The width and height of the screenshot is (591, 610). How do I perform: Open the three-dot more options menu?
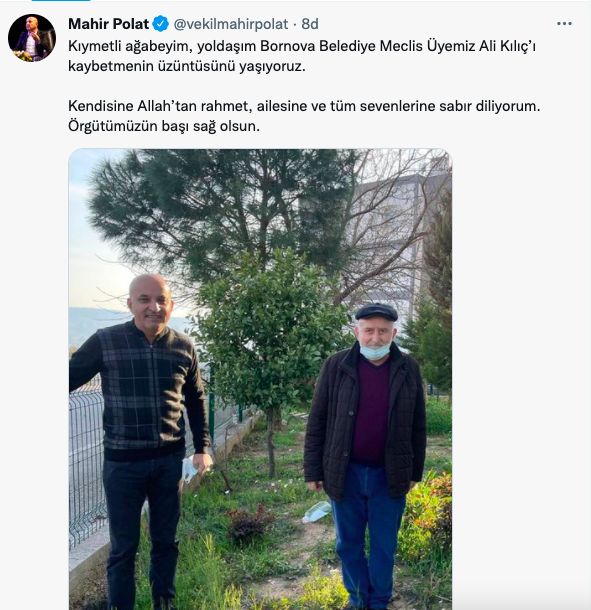click(x=564, y=24)
